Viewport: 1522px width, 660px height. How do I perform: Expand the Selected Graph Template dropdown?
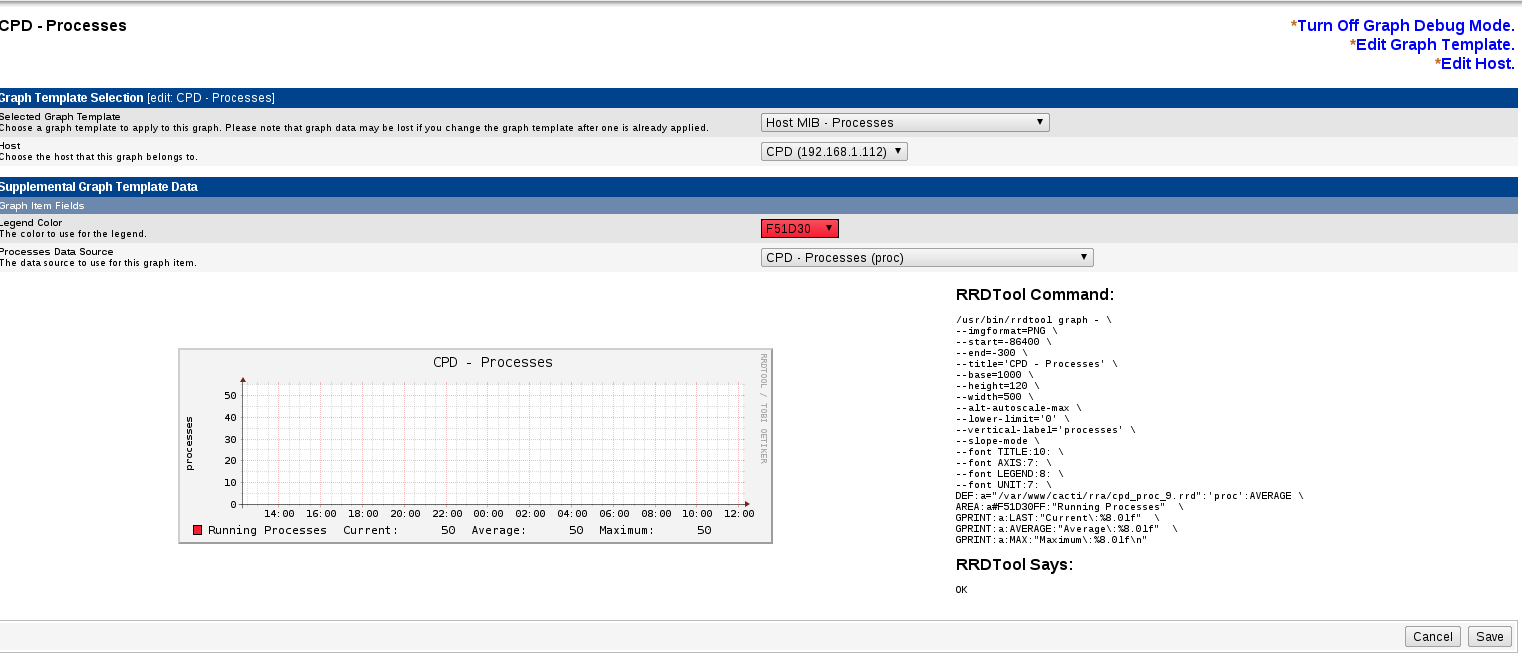(905, 123)
